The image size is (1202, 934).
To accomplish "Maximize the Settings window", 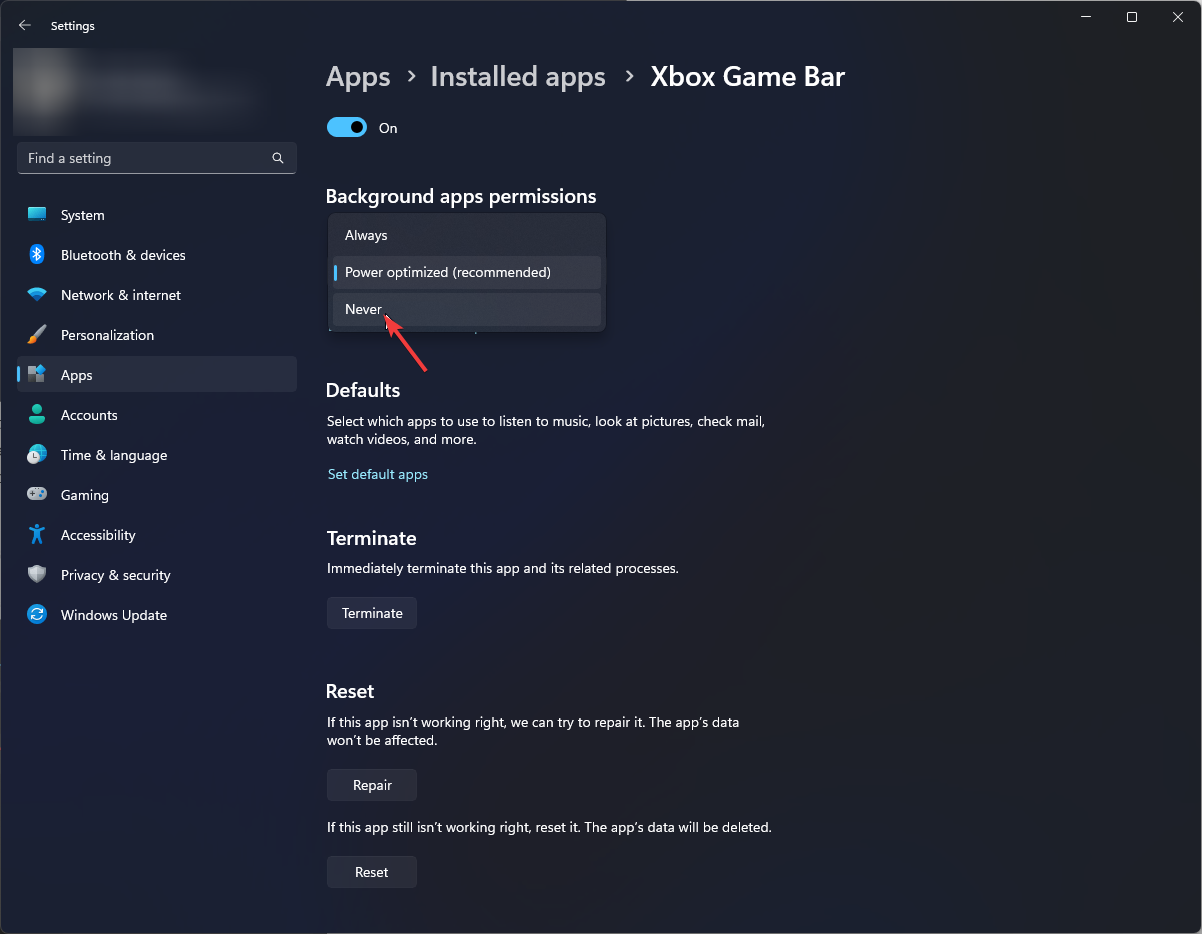I will pos(1132,17).
